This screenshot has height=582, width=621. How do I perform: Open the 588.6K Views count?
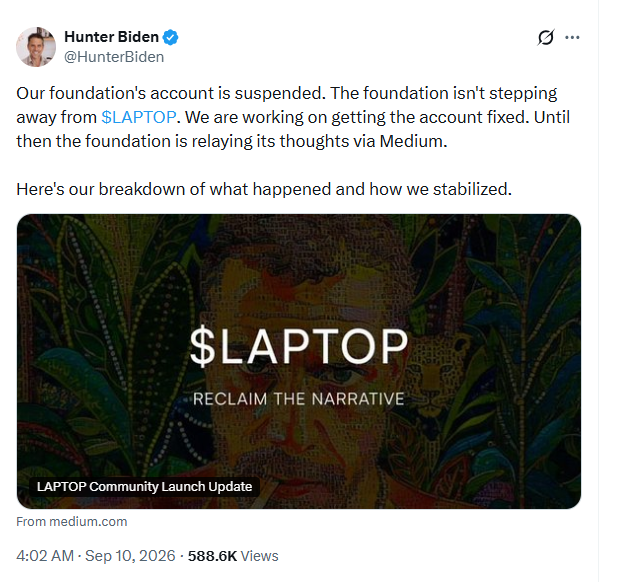233,556
